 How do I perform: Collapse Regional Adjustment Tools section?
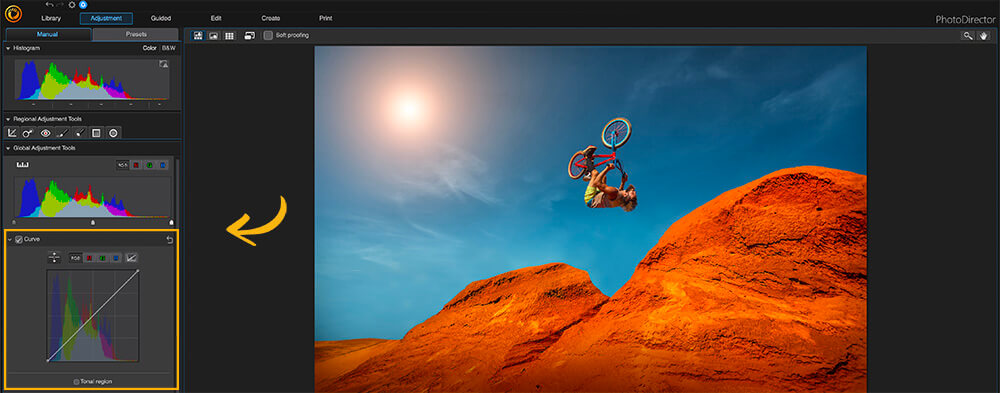(8, 119)
